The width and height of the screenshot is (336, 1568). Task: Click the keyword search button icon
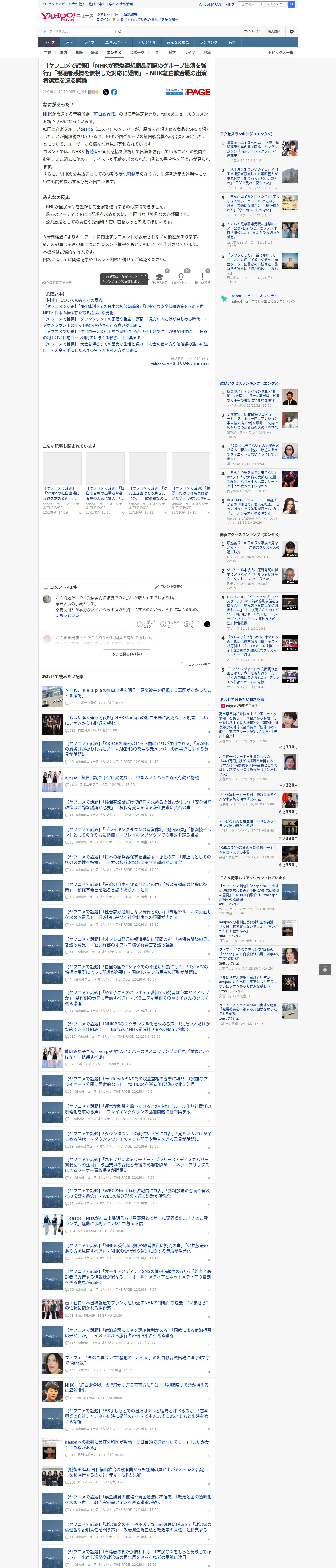(120, 32)
